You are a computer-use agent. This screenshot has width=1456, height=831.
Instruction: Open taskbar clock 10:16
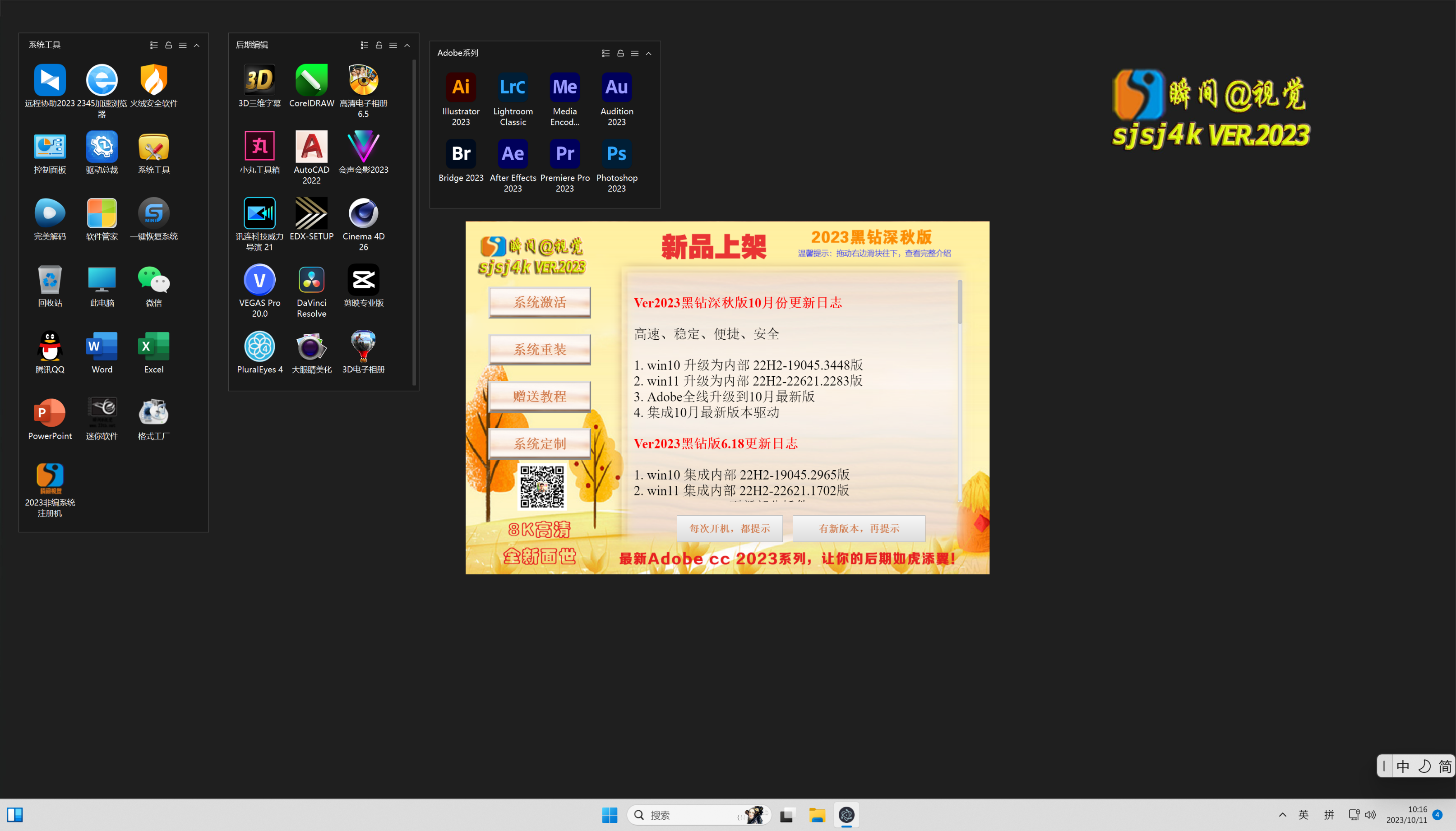pos(1406,815)
